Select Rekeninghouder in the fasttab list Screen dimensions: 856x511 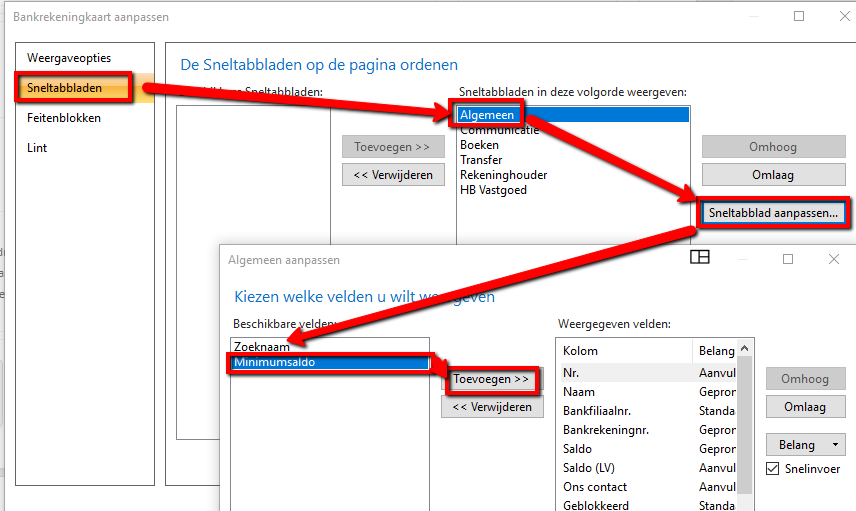(503, 175)
